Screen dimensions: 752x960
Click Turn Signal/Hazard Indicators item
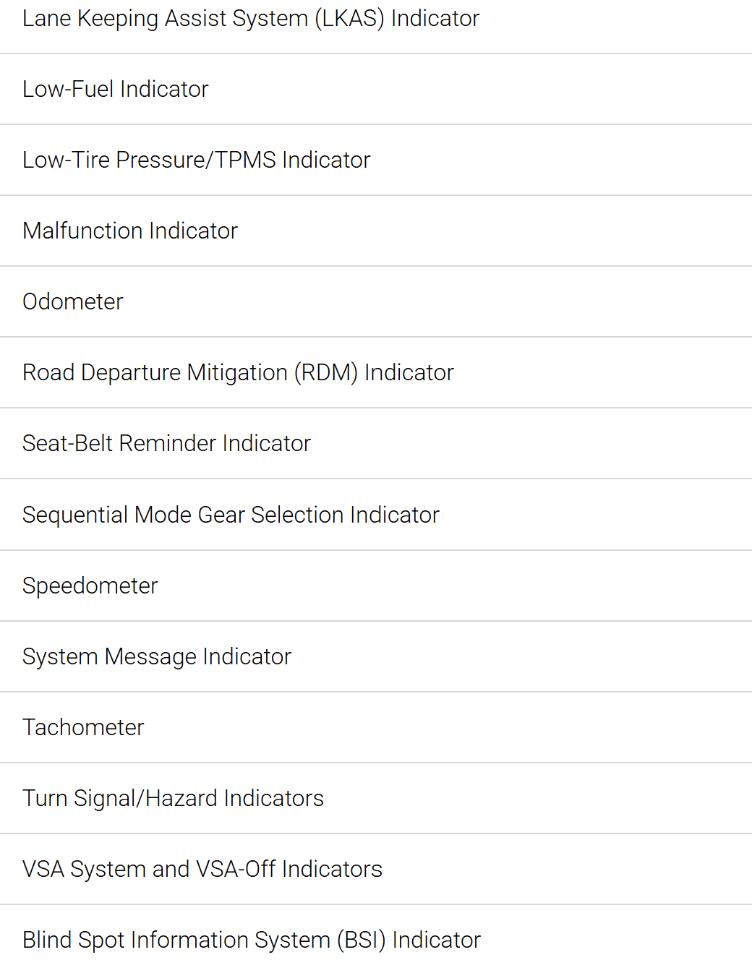[x=376, y=798]
